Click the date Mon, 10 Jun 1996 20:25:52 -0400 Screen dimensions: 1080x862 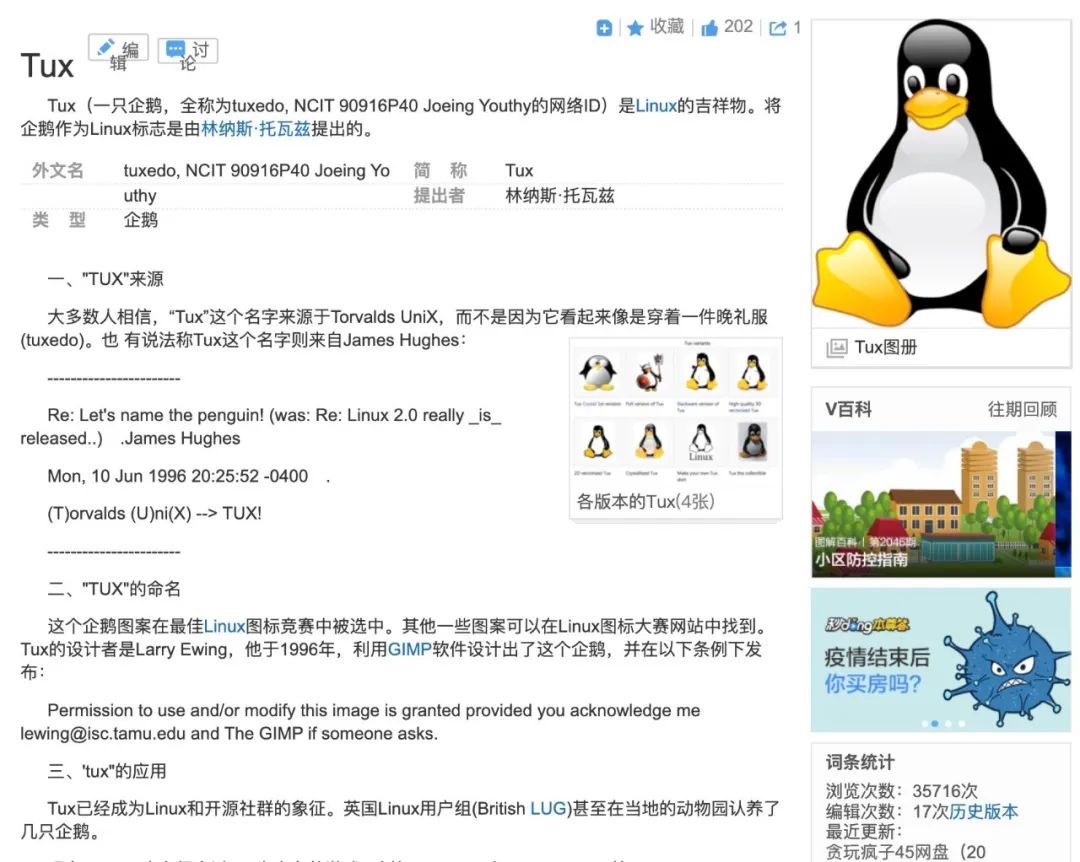178,476
